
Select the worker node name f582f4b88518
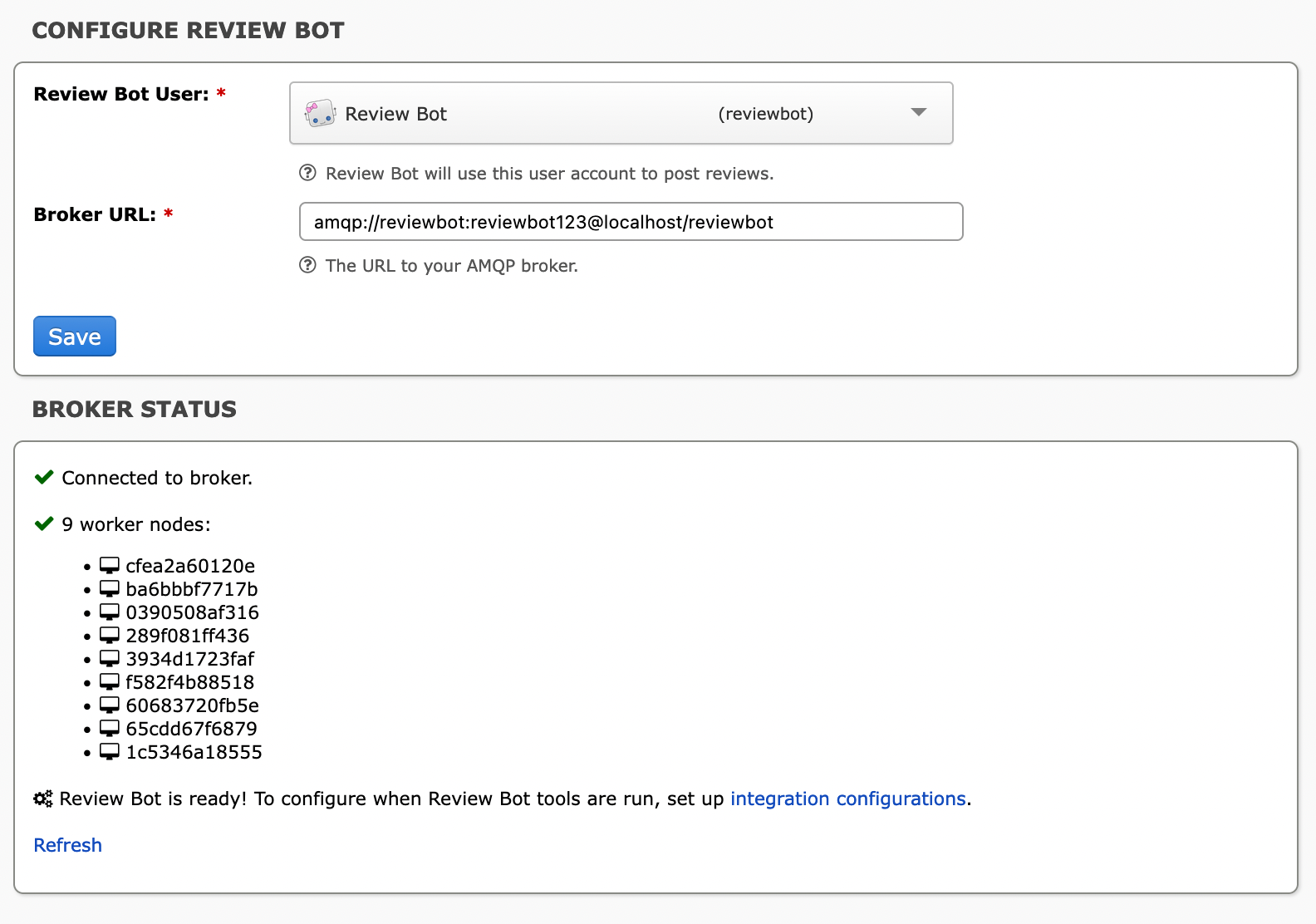point(190,682)
